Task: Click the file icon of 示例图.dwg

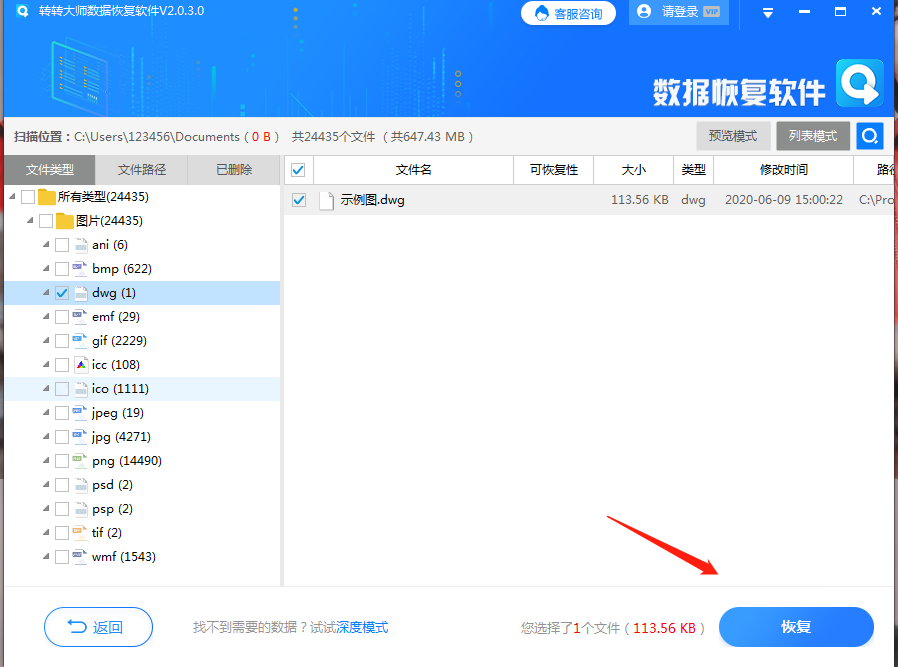Action: (326, 200)
